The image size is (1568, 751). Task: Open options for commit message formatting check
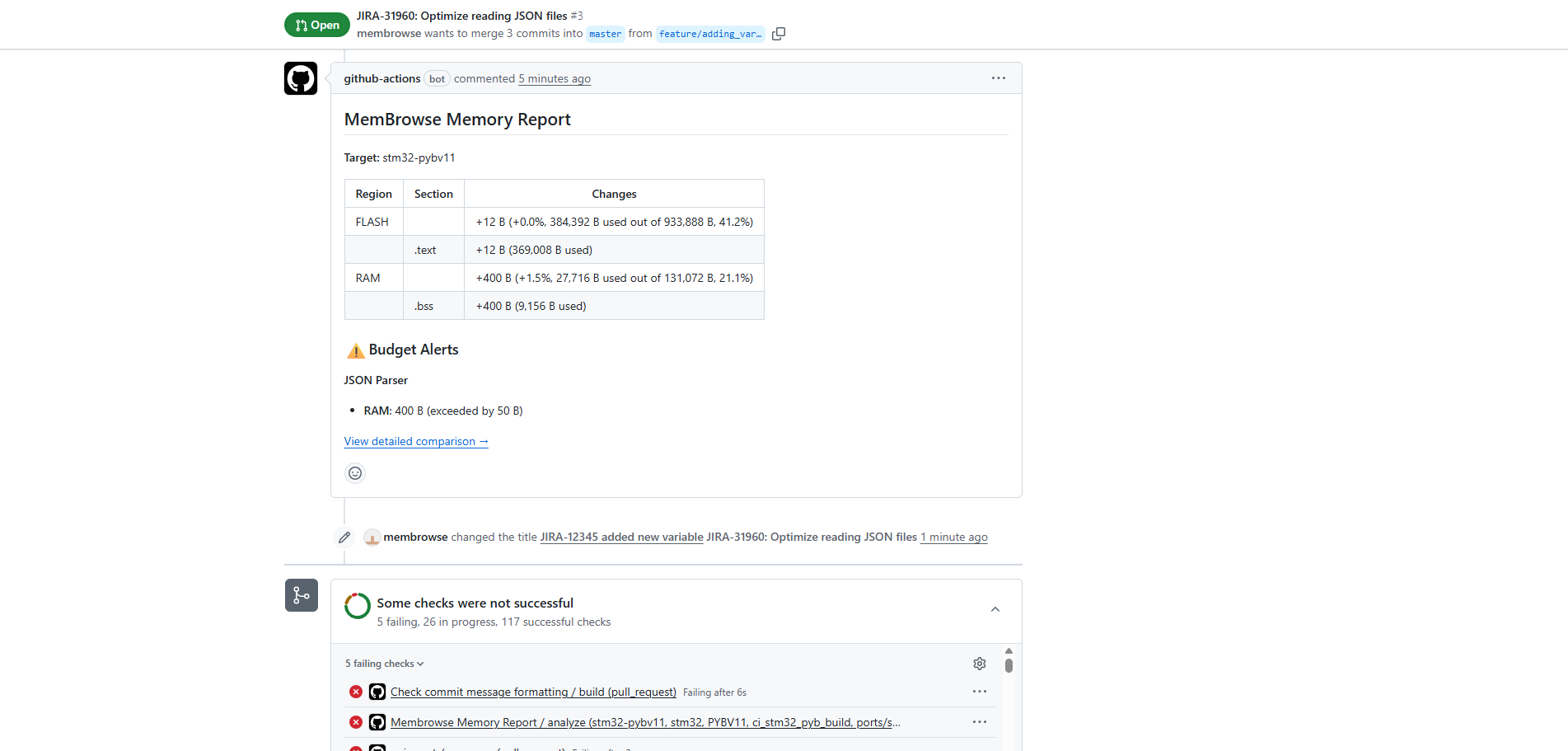[980, 692]
